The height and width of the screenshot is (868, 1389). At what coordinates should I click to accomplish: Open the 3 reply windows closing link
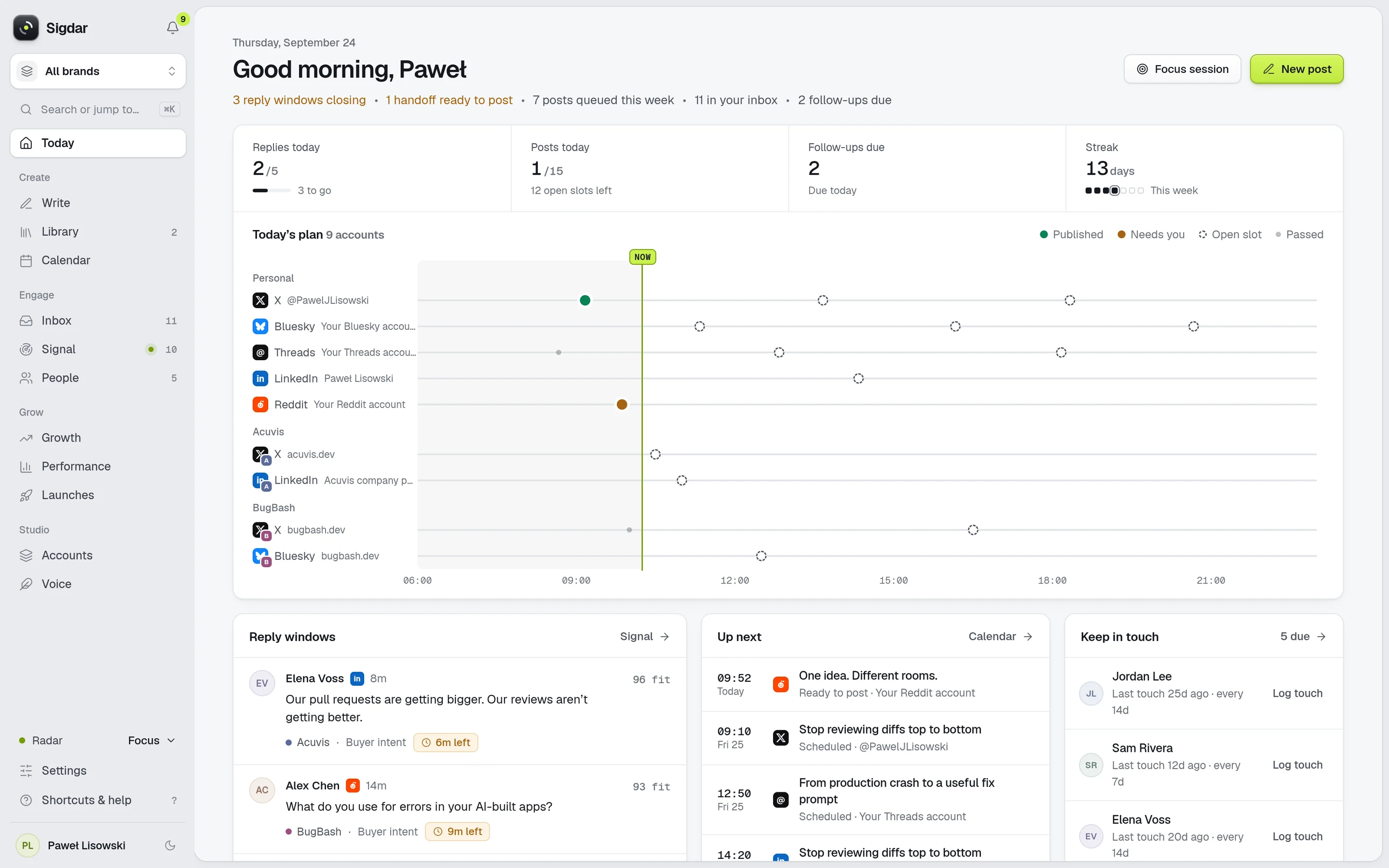(299, 100)
